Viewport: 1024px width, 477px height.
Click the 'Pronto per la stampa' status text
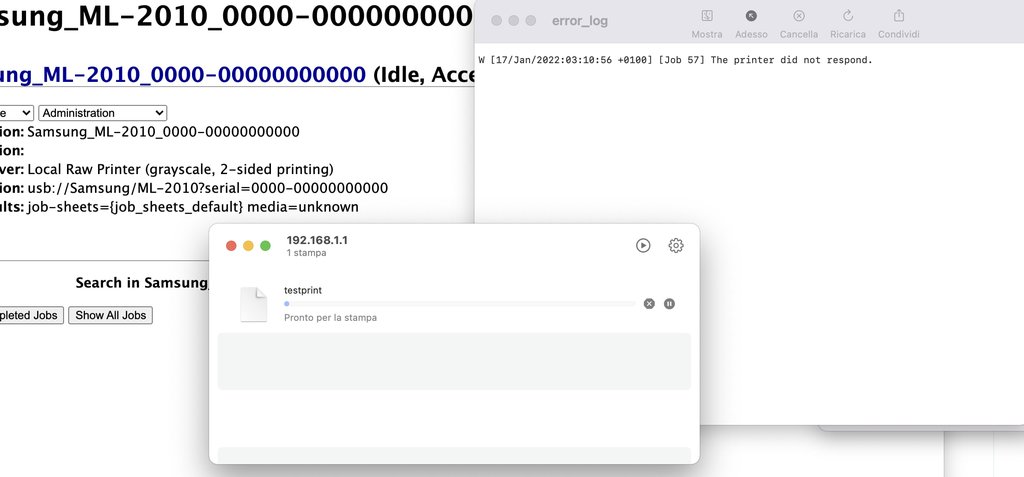(x=330, y=318)
